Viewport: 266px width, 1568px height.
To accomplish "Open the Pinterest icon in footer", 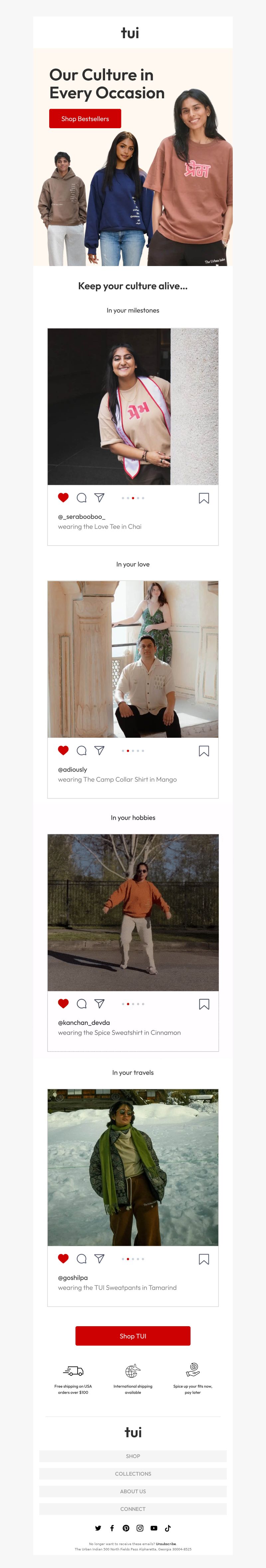I will 126,1528.
